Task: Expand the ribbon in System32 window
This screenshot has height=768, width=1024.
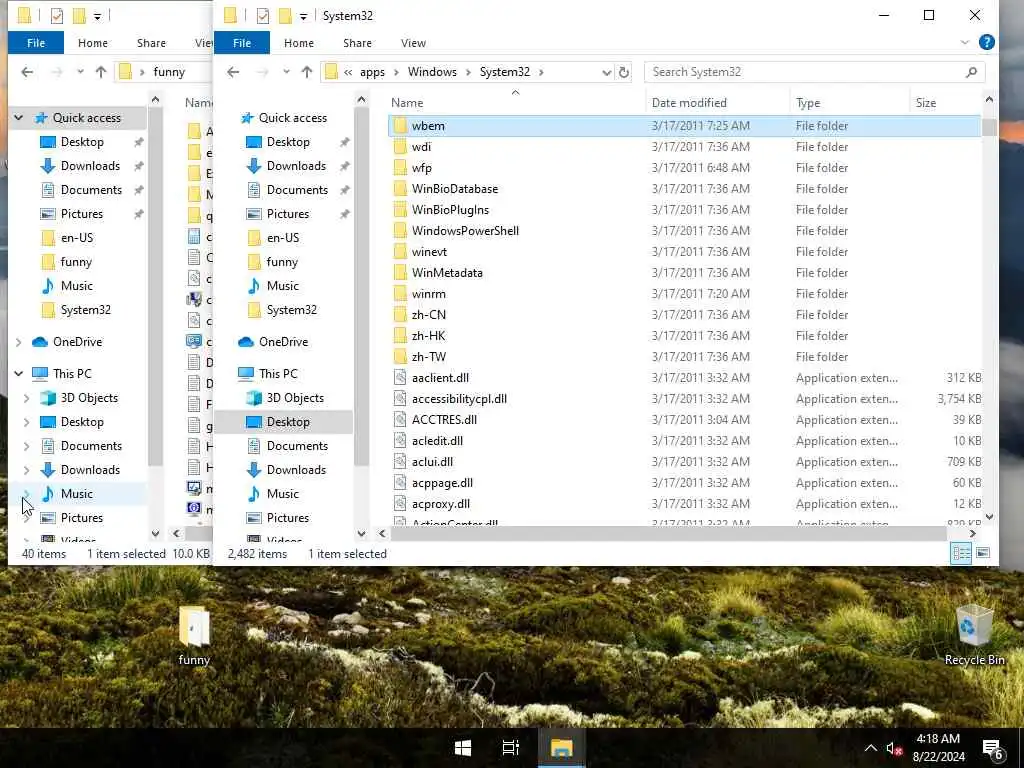Action: point(965,42)
